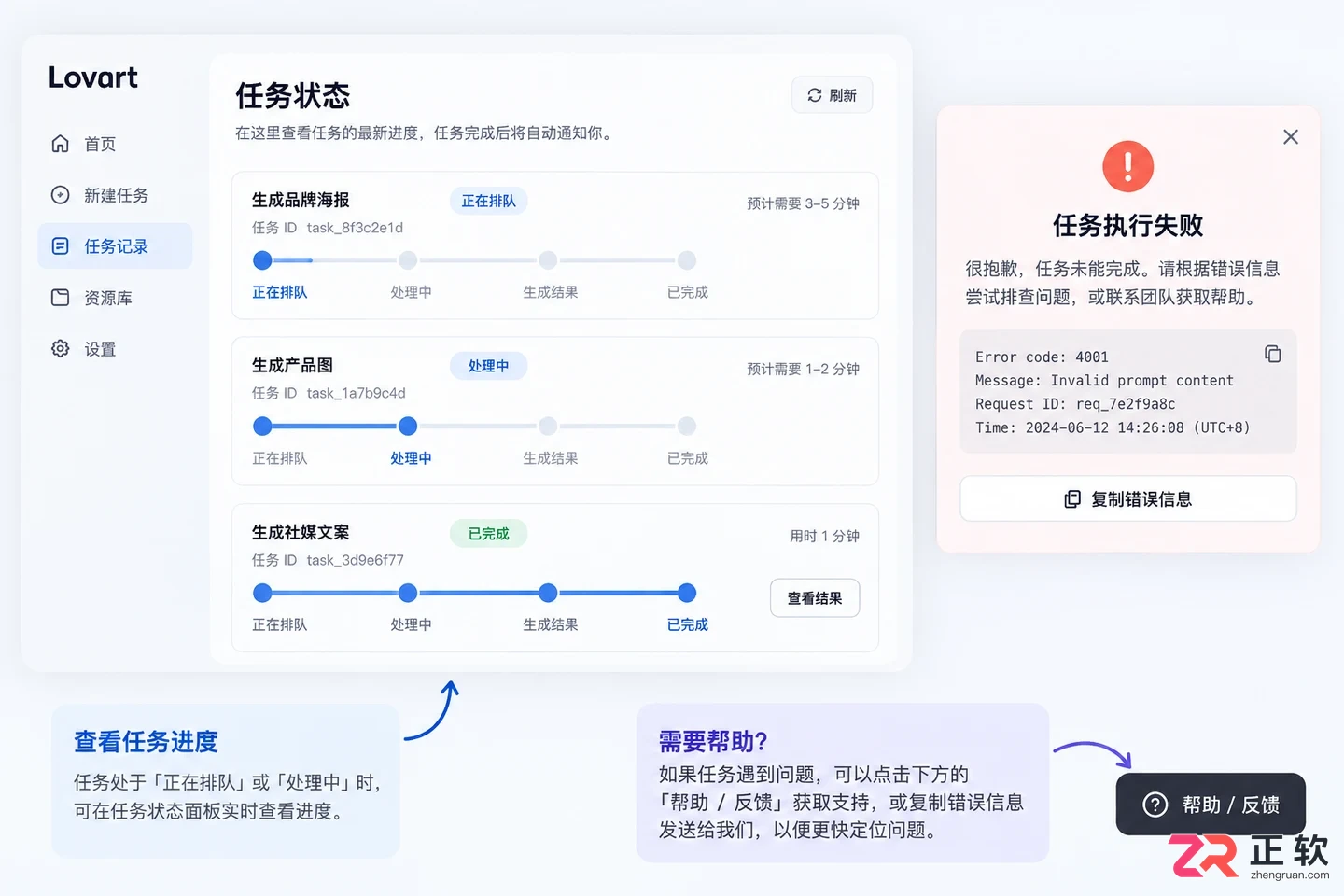Click the gear icon beside 设置

click(x=60, y=349)
